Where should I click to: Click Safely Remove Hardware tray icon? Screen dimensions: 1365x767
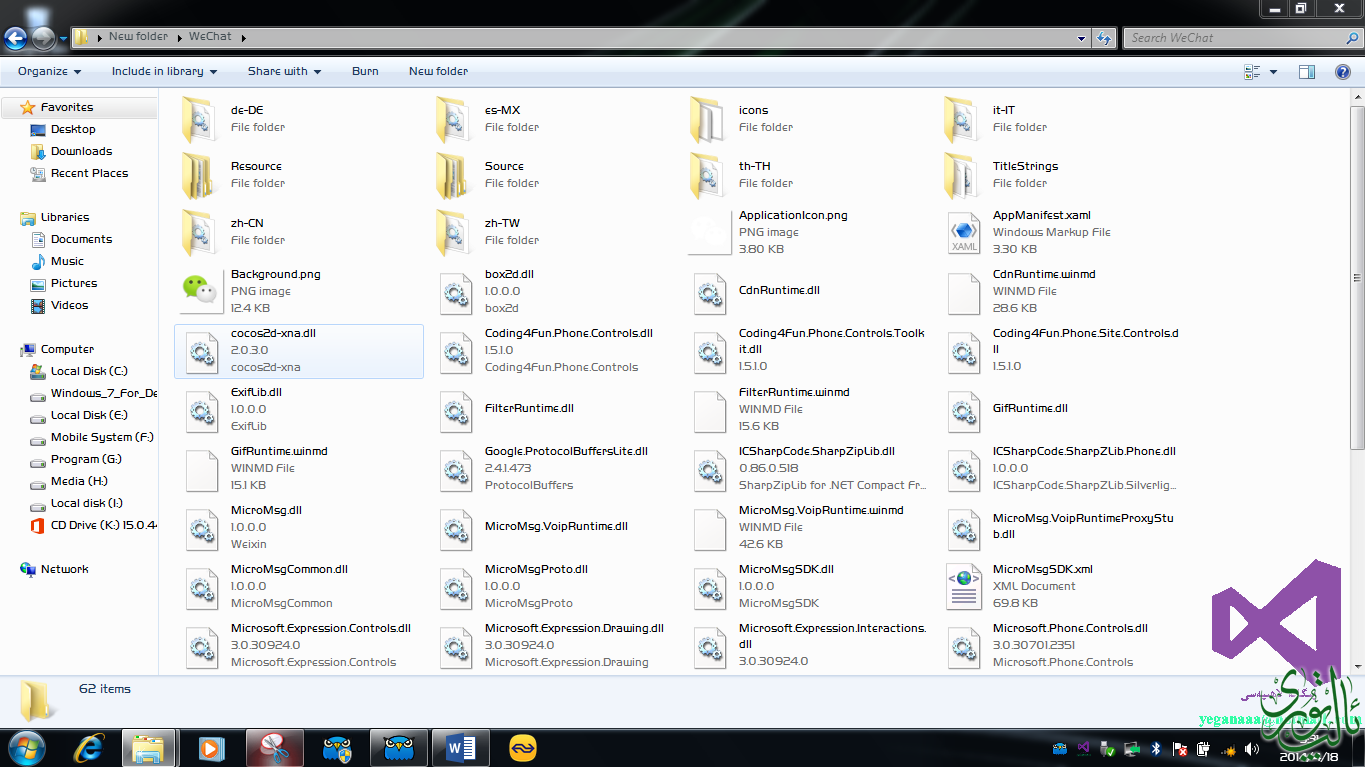(x=1108, y=748)
